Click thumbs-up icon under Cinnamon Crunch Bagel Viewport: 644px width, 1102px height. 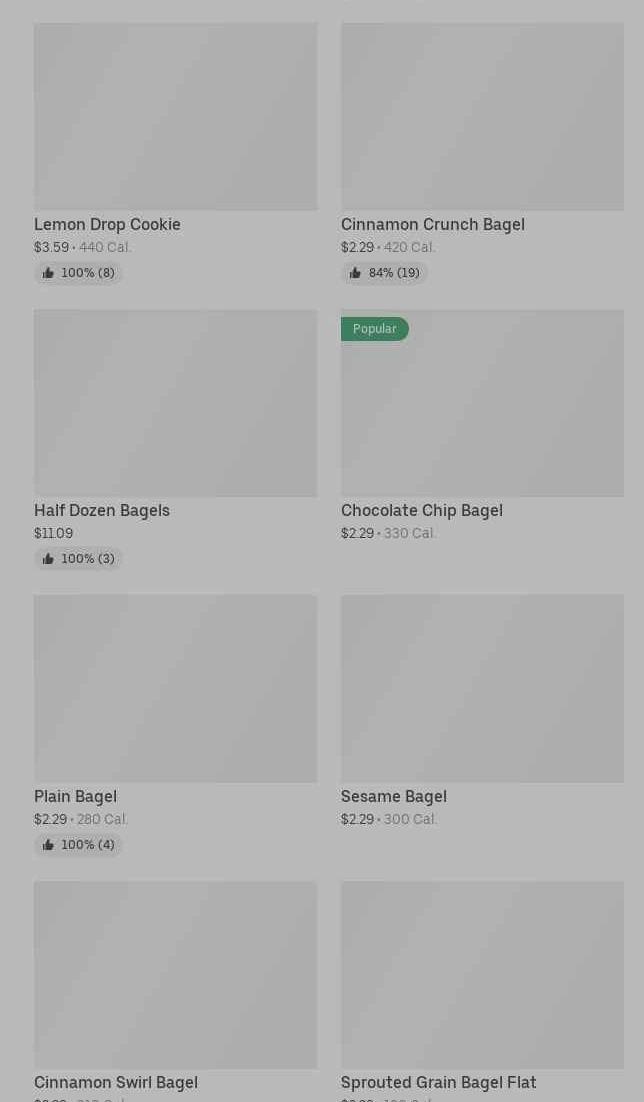pos(355,273)
